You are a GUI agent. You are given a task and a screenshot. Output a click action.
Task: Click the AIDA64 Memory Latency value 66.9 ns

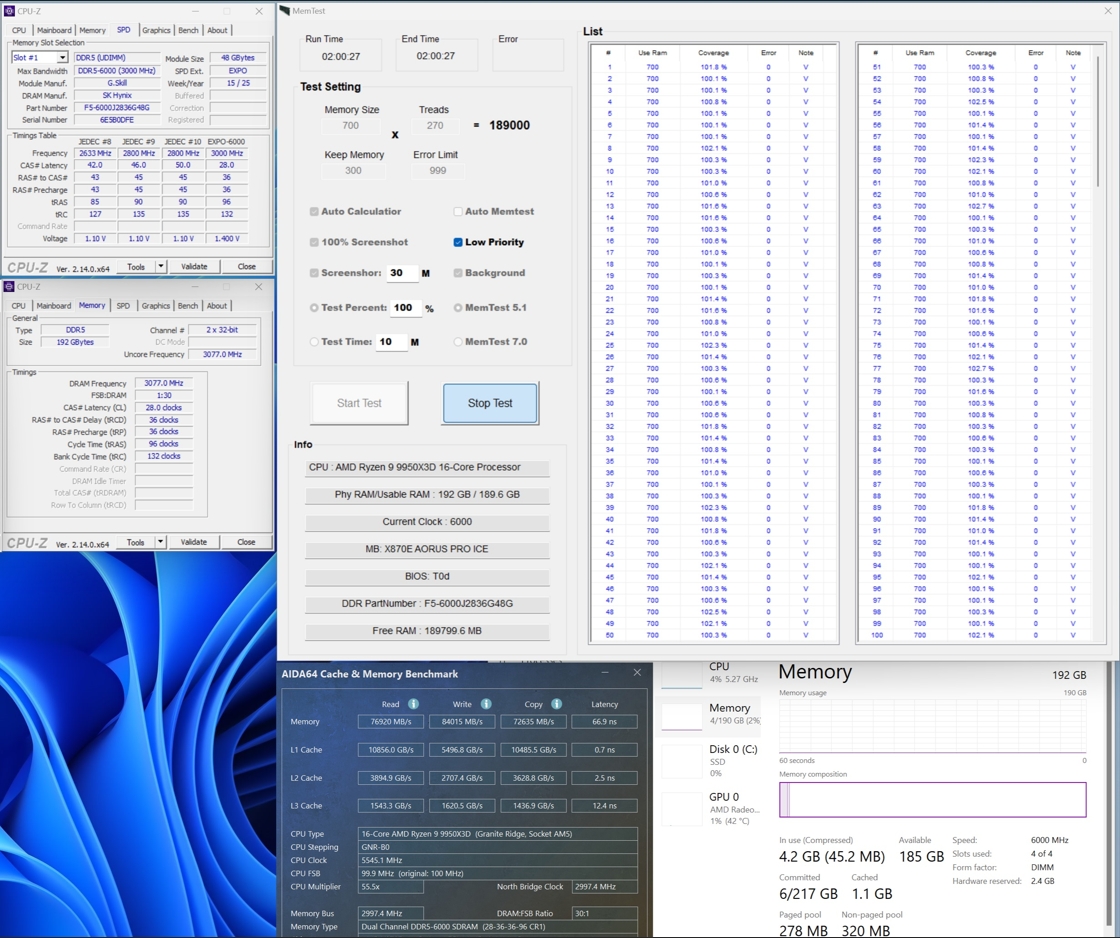(604, 722)
